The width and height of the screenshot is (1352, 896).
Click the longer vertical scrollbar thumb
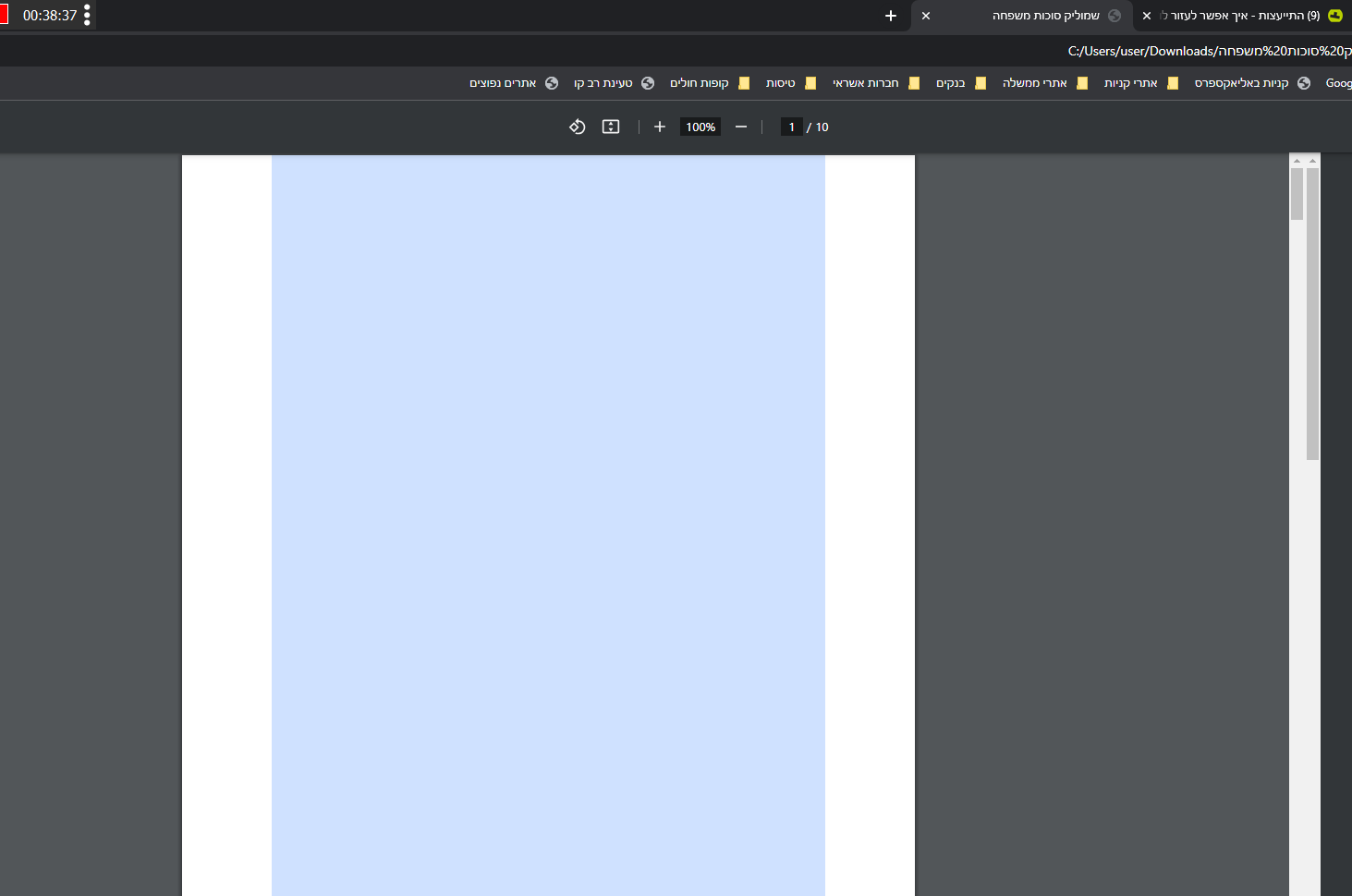1312,314
